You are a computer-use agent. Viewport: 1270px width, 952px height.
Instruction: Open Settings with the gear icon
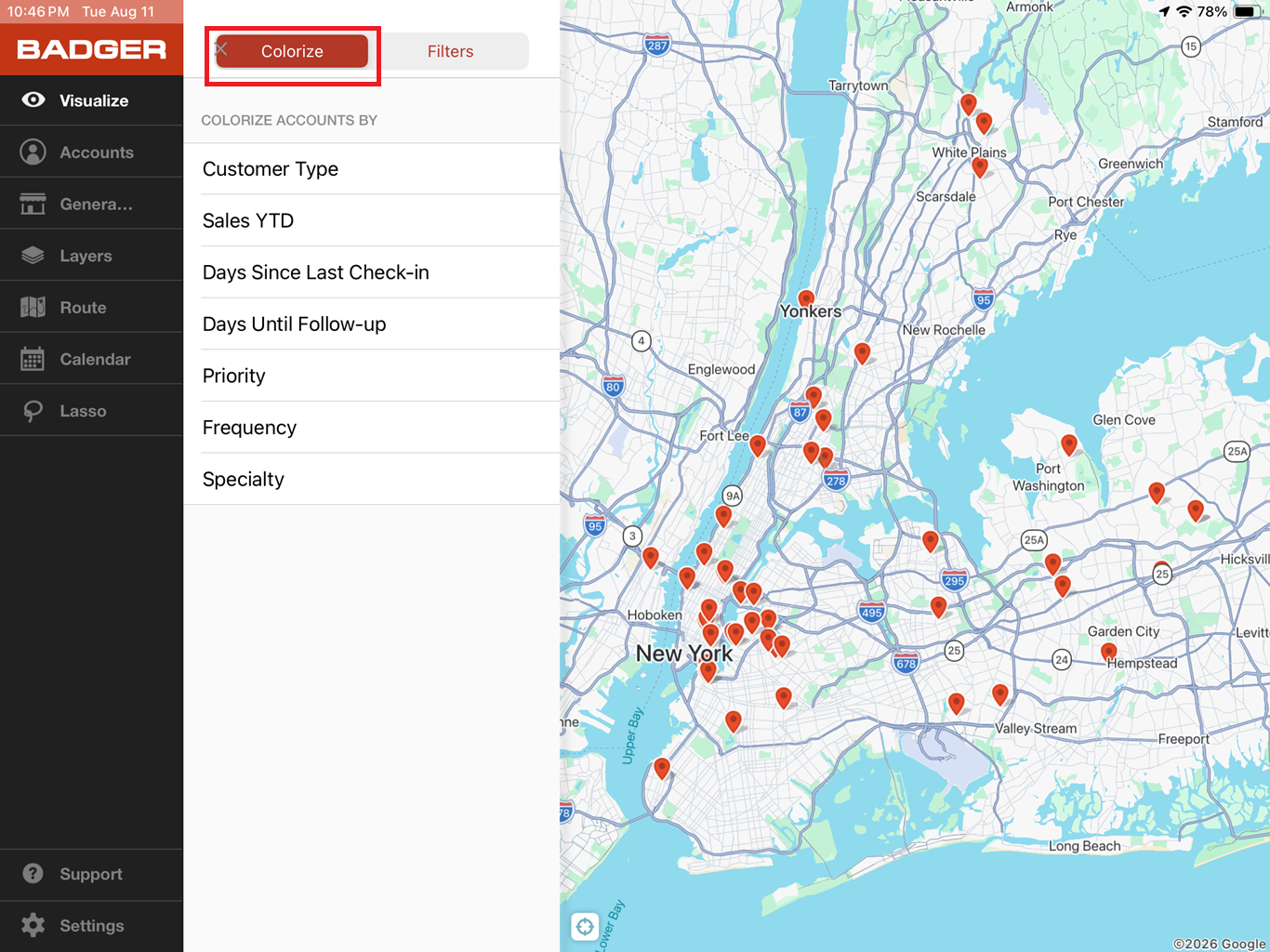point(91,926)
